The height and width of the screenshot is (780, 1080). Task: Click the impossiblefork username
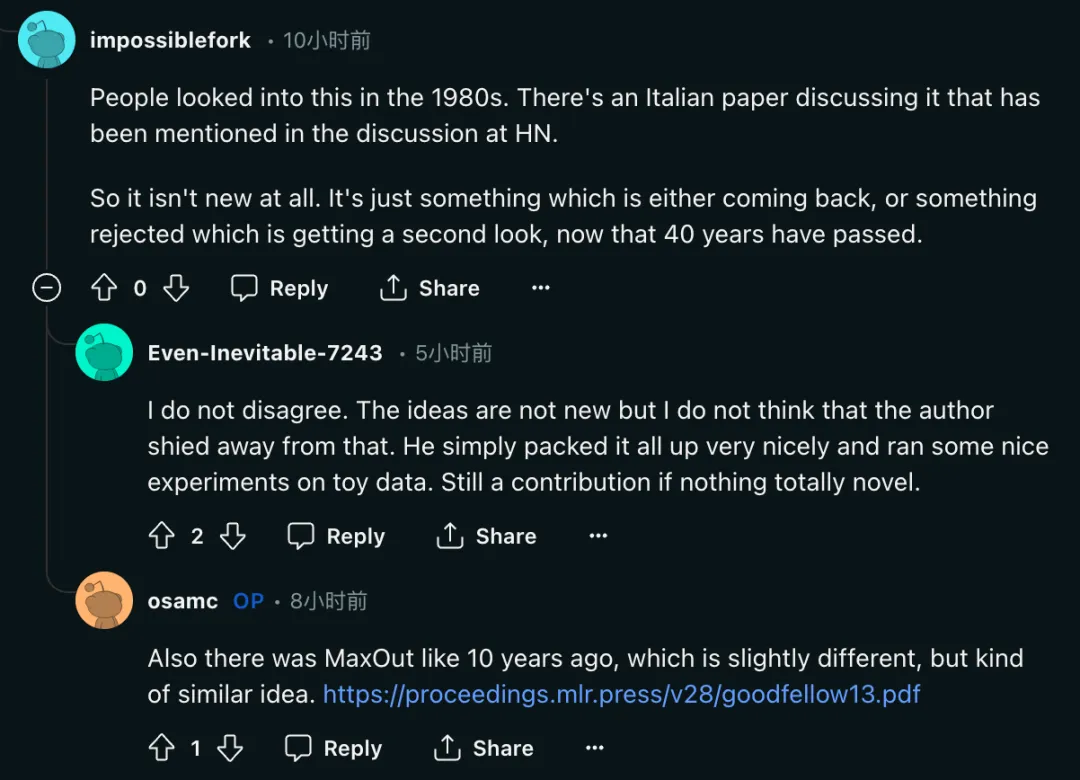(170, 41)
